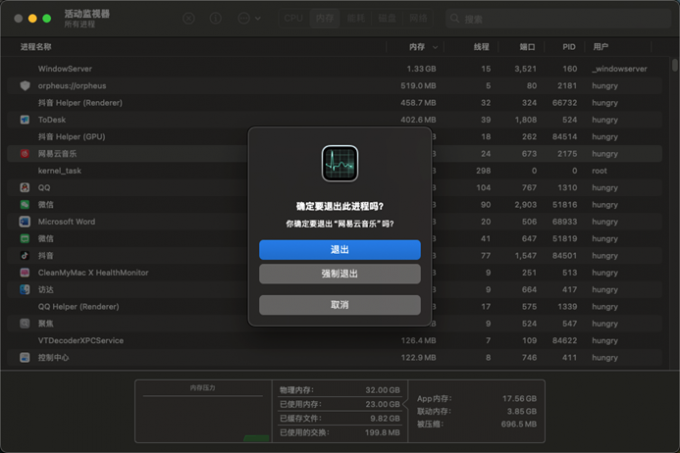Select the kernel_task process row

tap(334, 171)
